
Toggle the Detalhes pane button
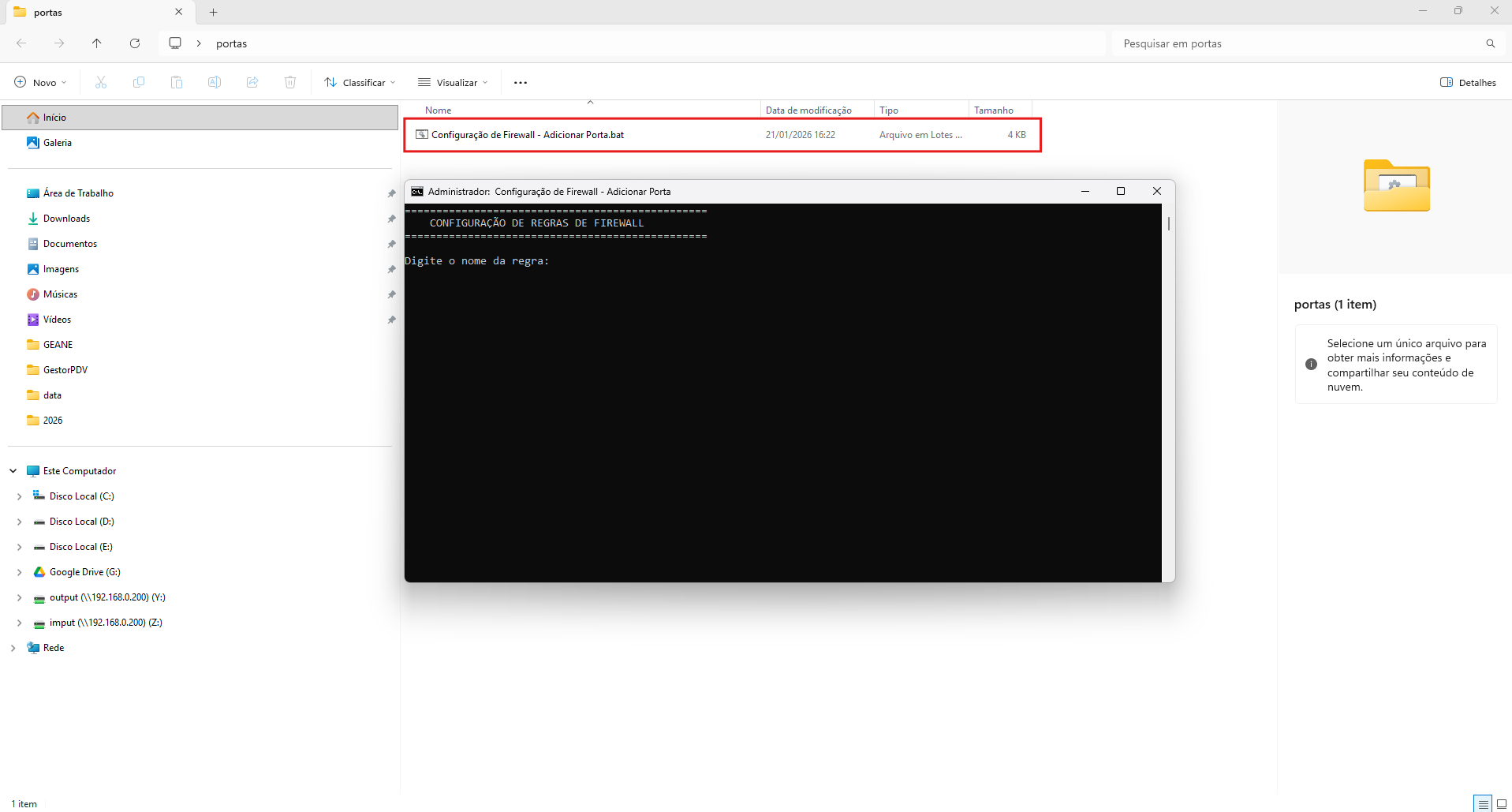[1468, 82]
